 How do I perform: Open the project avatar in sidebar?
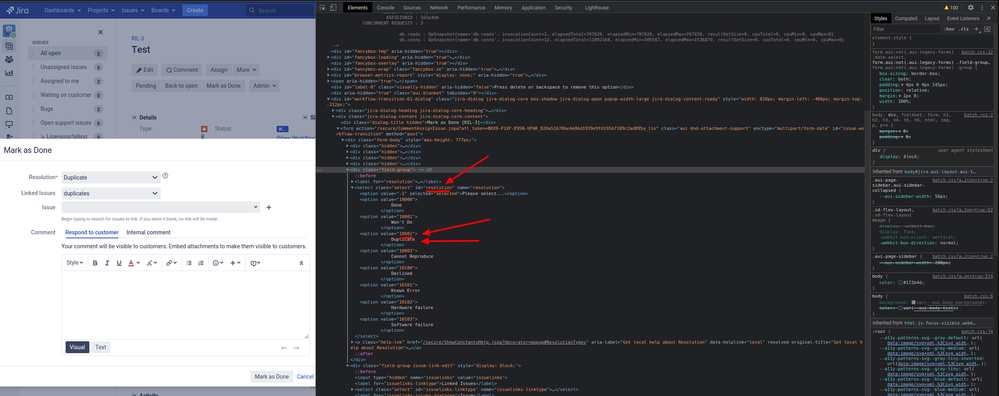10,31
